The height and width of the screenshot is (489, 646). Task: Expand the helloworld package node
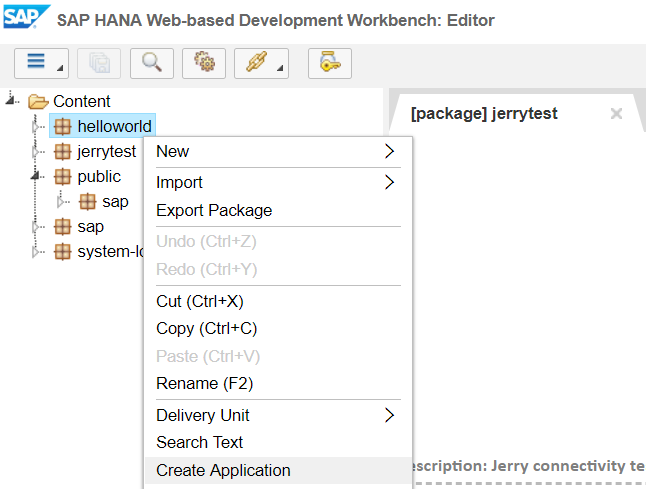[37, 128]
